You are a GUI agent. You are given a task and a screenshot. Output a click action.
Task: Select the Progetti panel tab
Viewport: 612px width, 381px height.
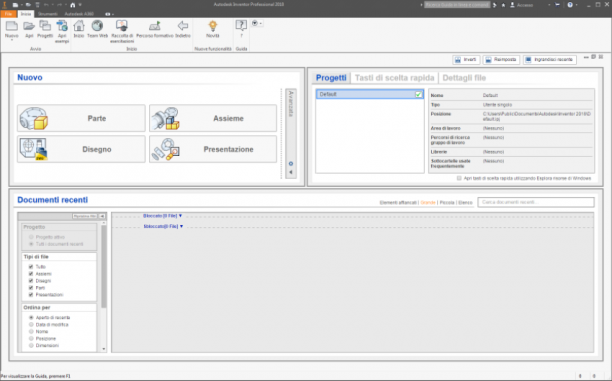point(331,78)
